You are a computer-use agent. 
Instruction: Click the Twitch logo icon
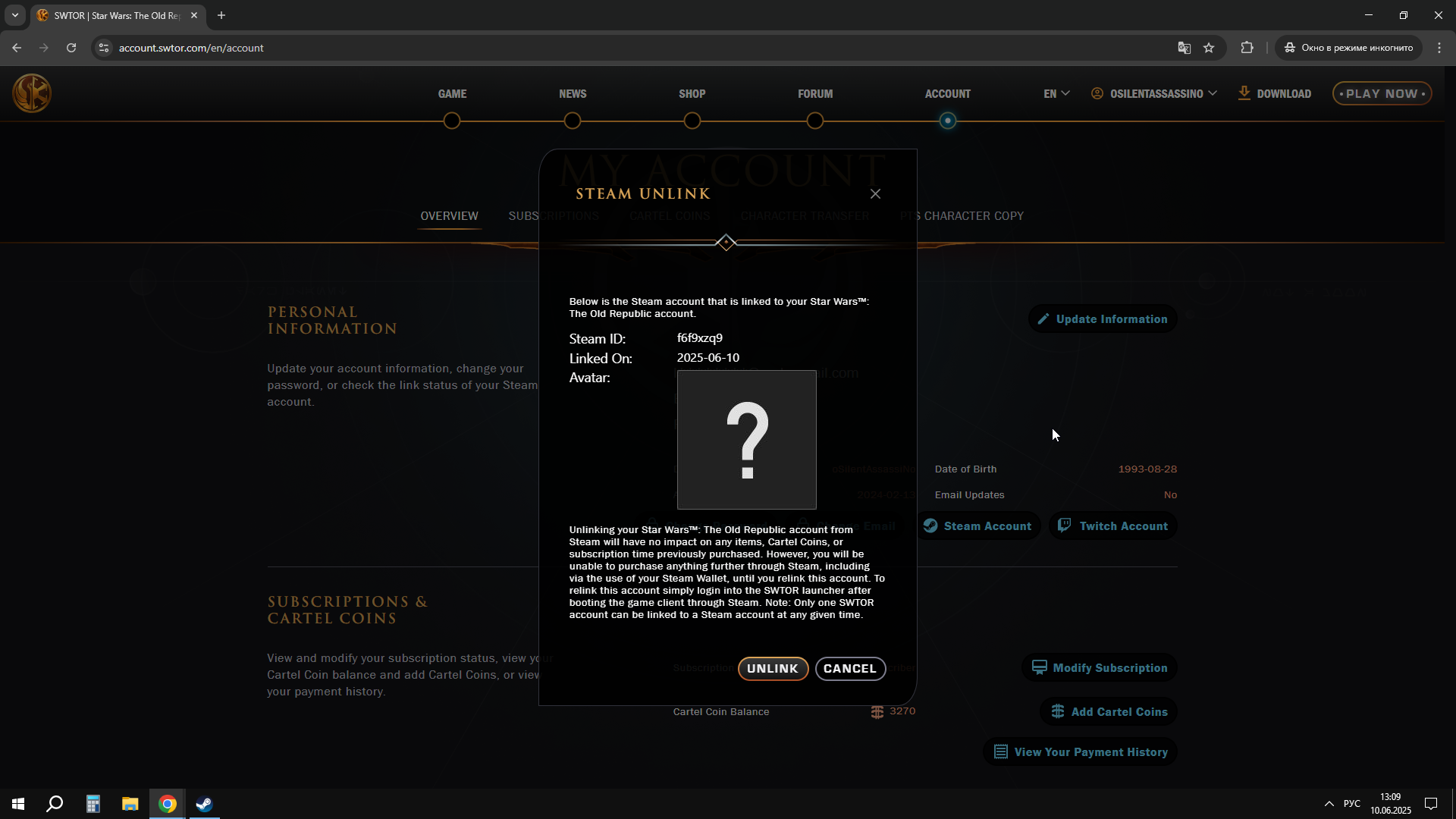(1065, 526)
